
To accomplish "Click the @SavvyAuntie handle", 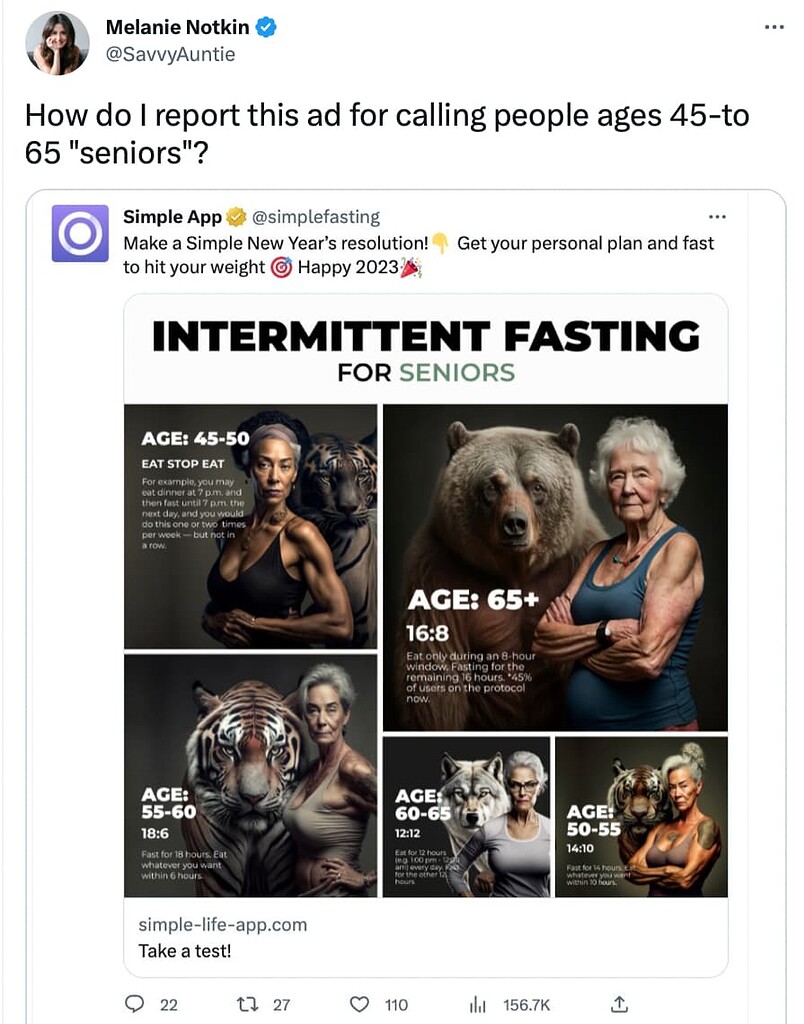I will click(x=170, y=54).
